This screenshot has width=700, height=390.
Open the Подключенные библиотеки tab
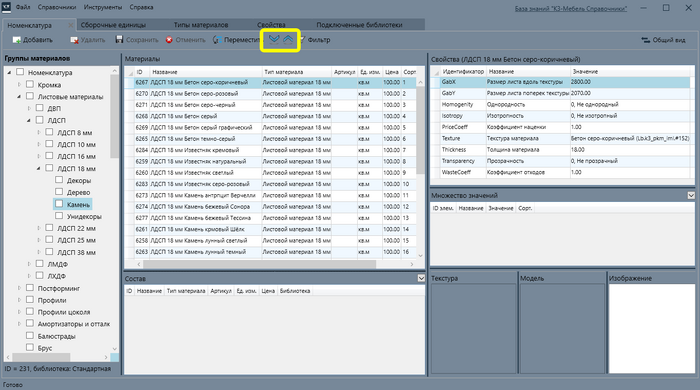coord(359,25)
